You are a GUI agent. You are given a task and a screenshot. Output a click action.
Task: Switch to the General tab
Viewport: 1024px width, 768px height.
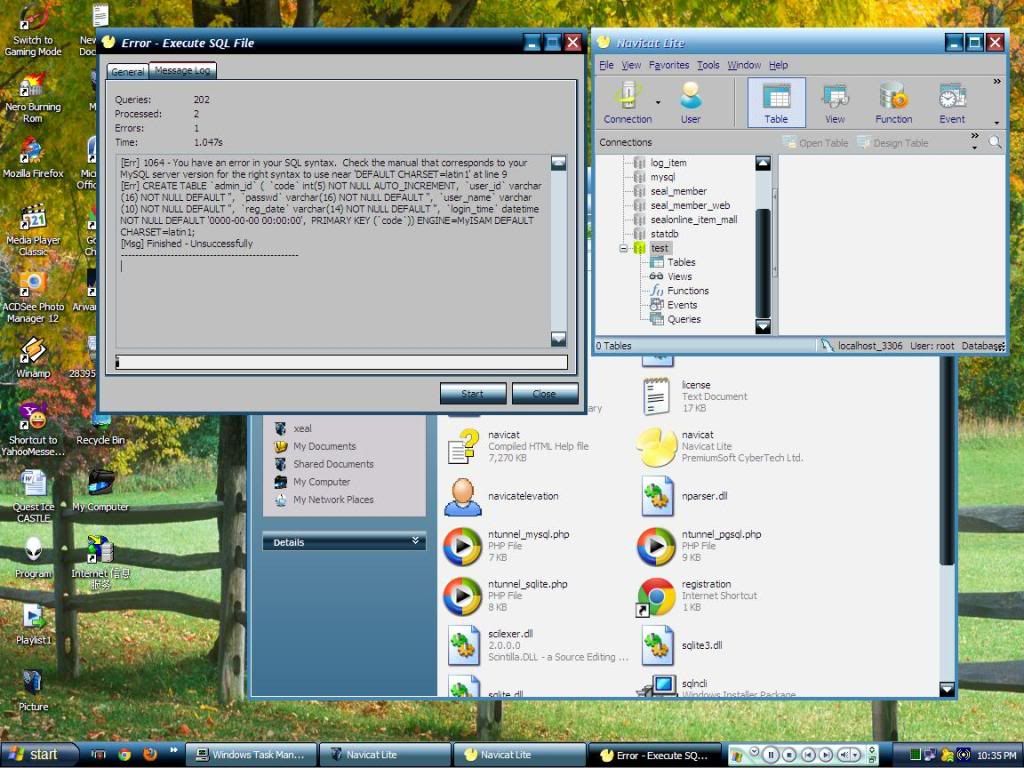[128, 71]
